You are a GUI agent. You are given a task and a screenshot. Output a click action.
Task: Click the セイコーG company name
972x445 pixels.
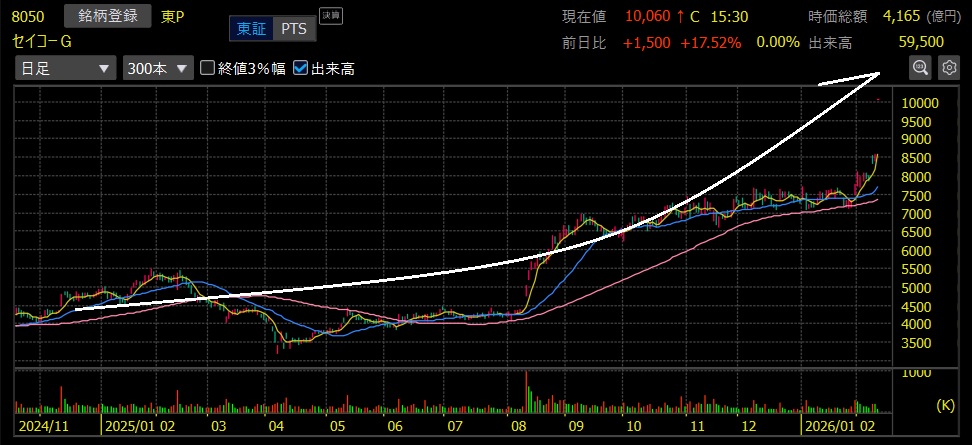click(x=42, y=42)
